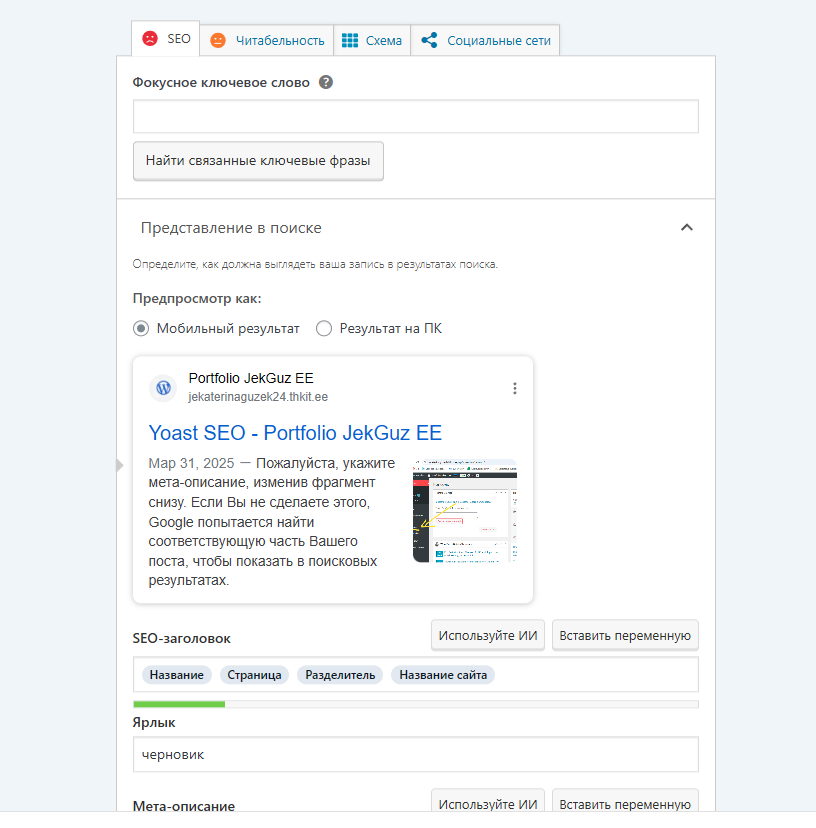
Task: Click the meta description text in the preview
Action: [x=271, y=522]
